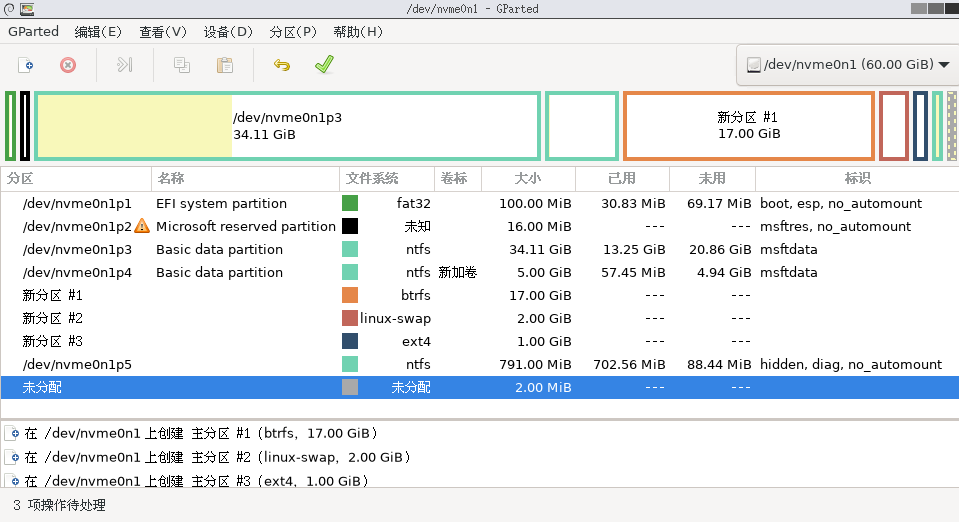Open the device selector /dev/nvme0n1 dropdown
Image resolution: width=959 pixels, height=522 pixels.
pyautogui.click(x=848, y=64)
